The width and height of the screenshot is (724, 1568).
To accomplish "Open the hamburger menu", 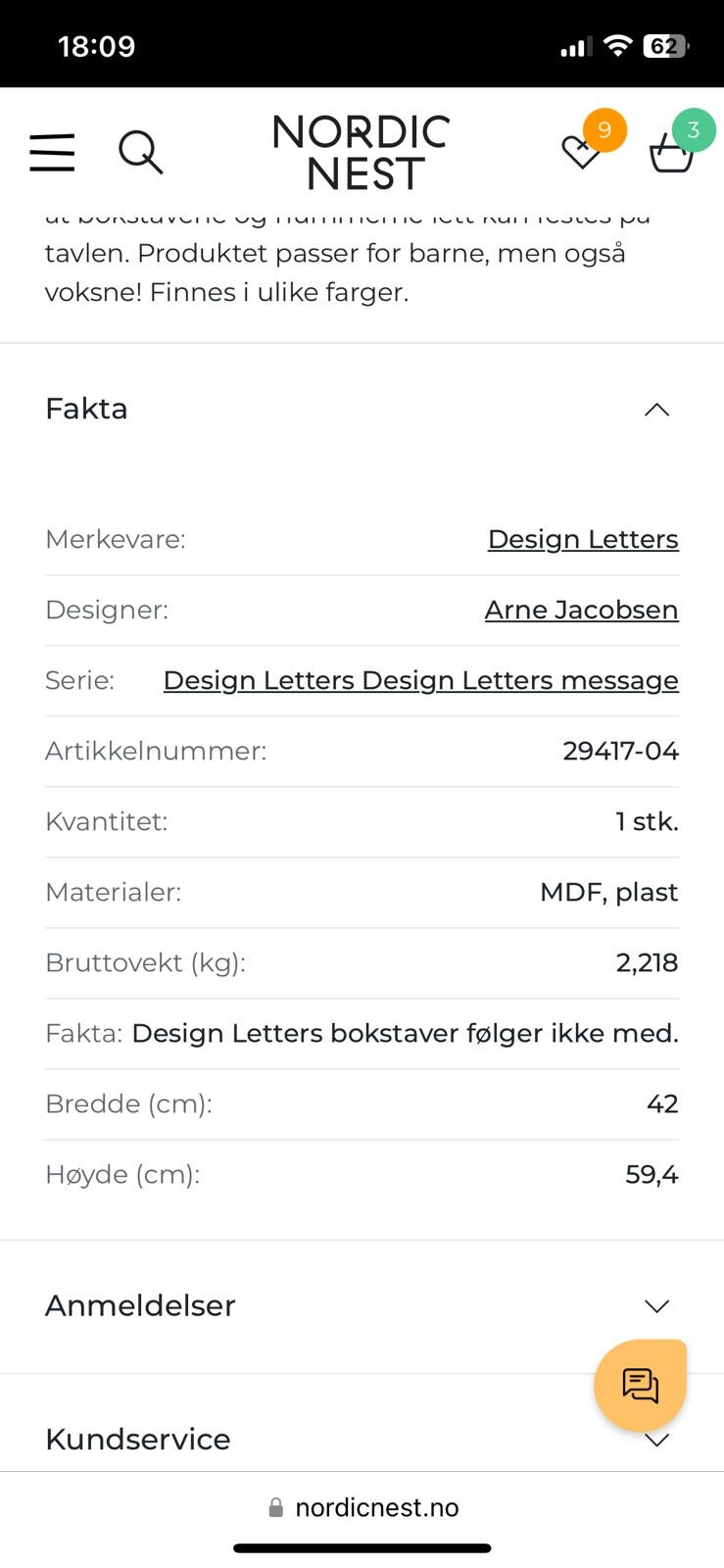I will point(52,153).
